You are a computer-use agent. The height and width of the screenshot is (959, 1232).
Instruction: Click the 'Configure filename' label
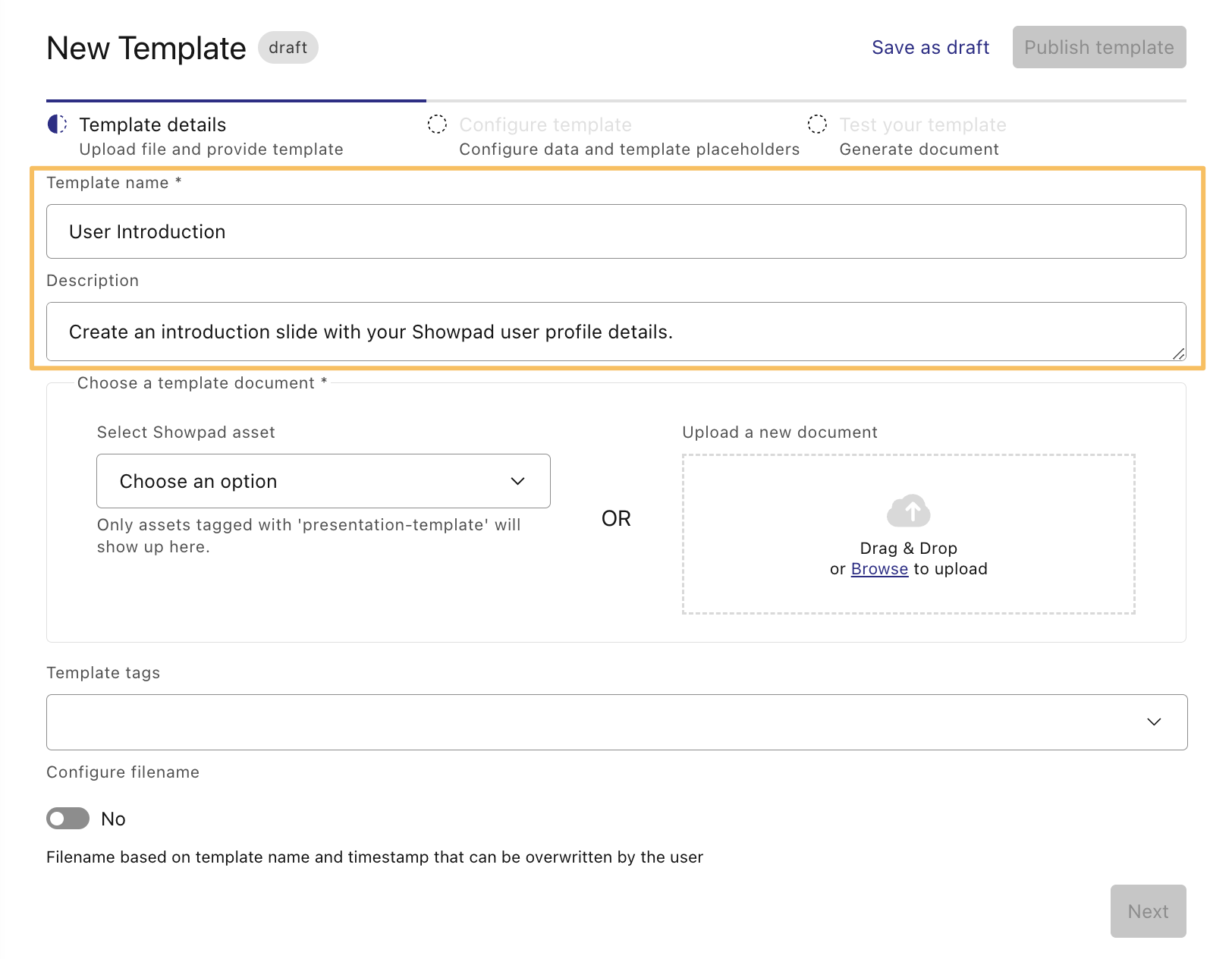[123, 772]
